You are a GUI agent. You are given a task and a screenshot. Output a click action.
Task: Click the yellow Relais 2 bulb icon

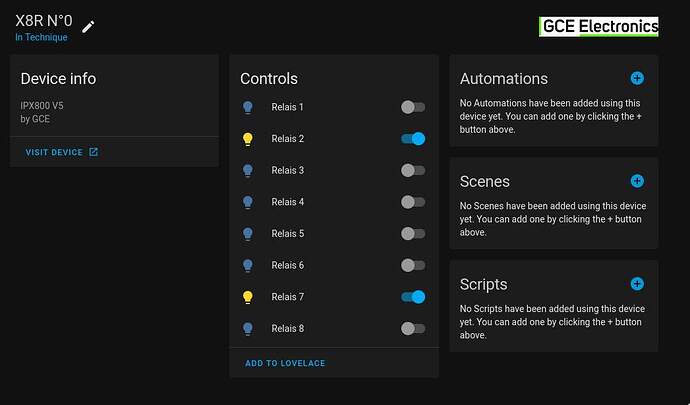[x=248, y=139]
